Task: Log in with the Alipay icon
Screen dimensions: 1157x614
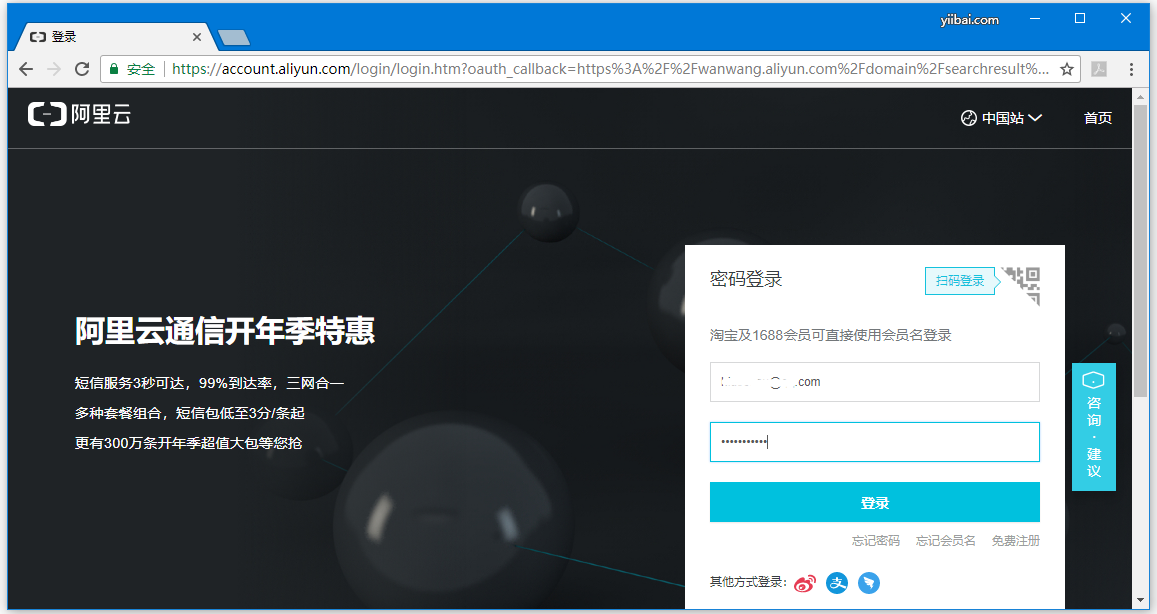Action: [x=837, y=583]
